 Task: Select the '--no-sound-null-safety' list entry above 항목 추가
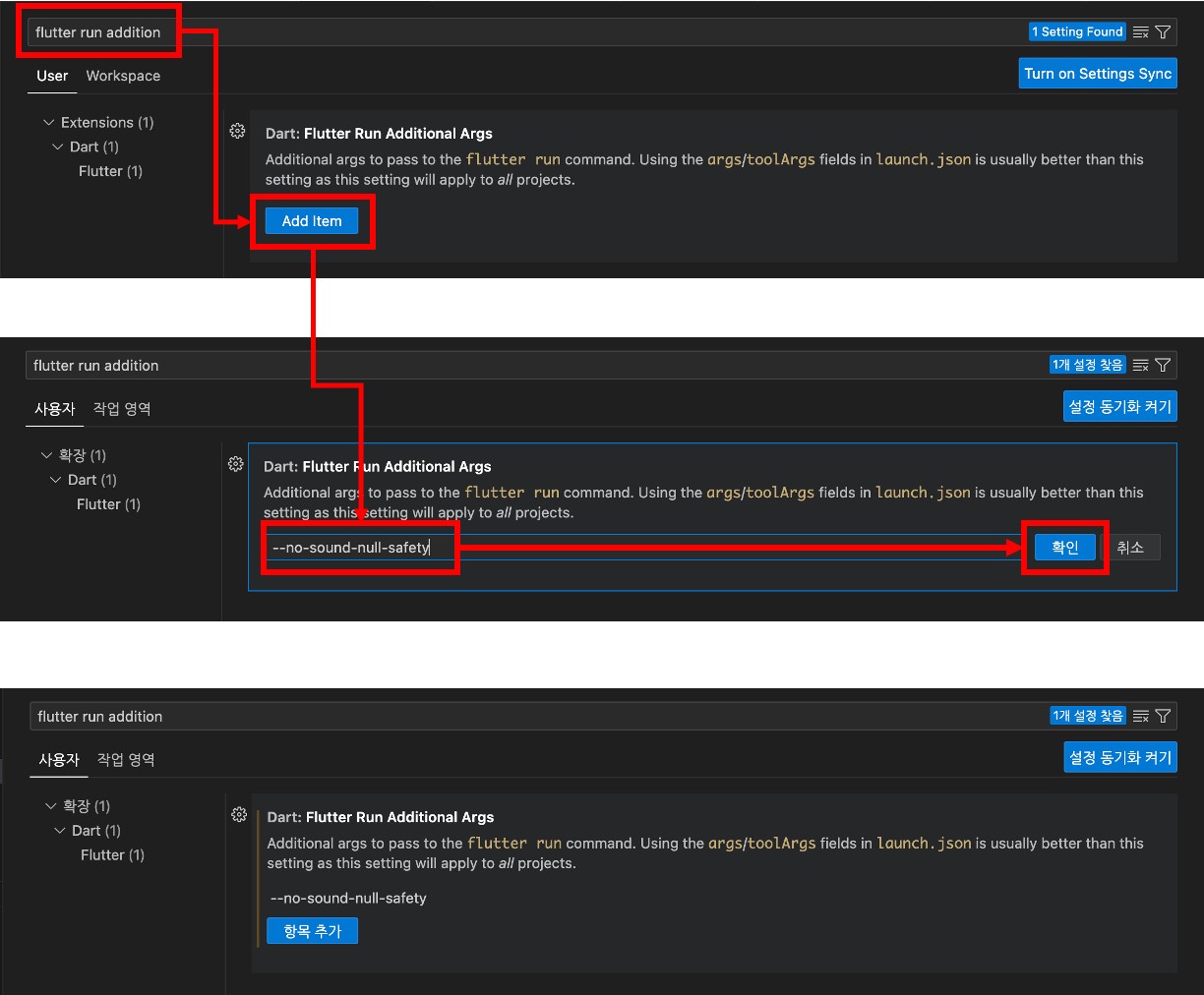pos(348,899)
